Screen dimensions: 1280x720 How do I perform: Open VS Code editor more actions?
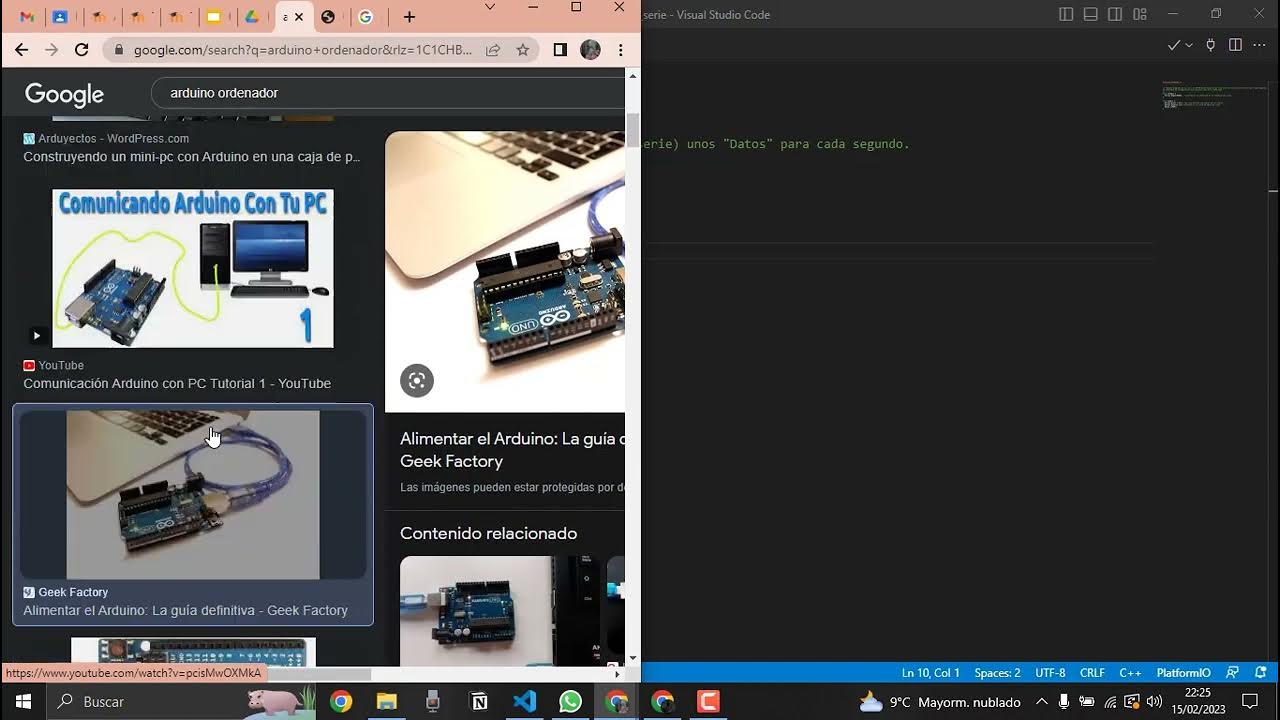pyautogui.click(x=1259, y=45)
